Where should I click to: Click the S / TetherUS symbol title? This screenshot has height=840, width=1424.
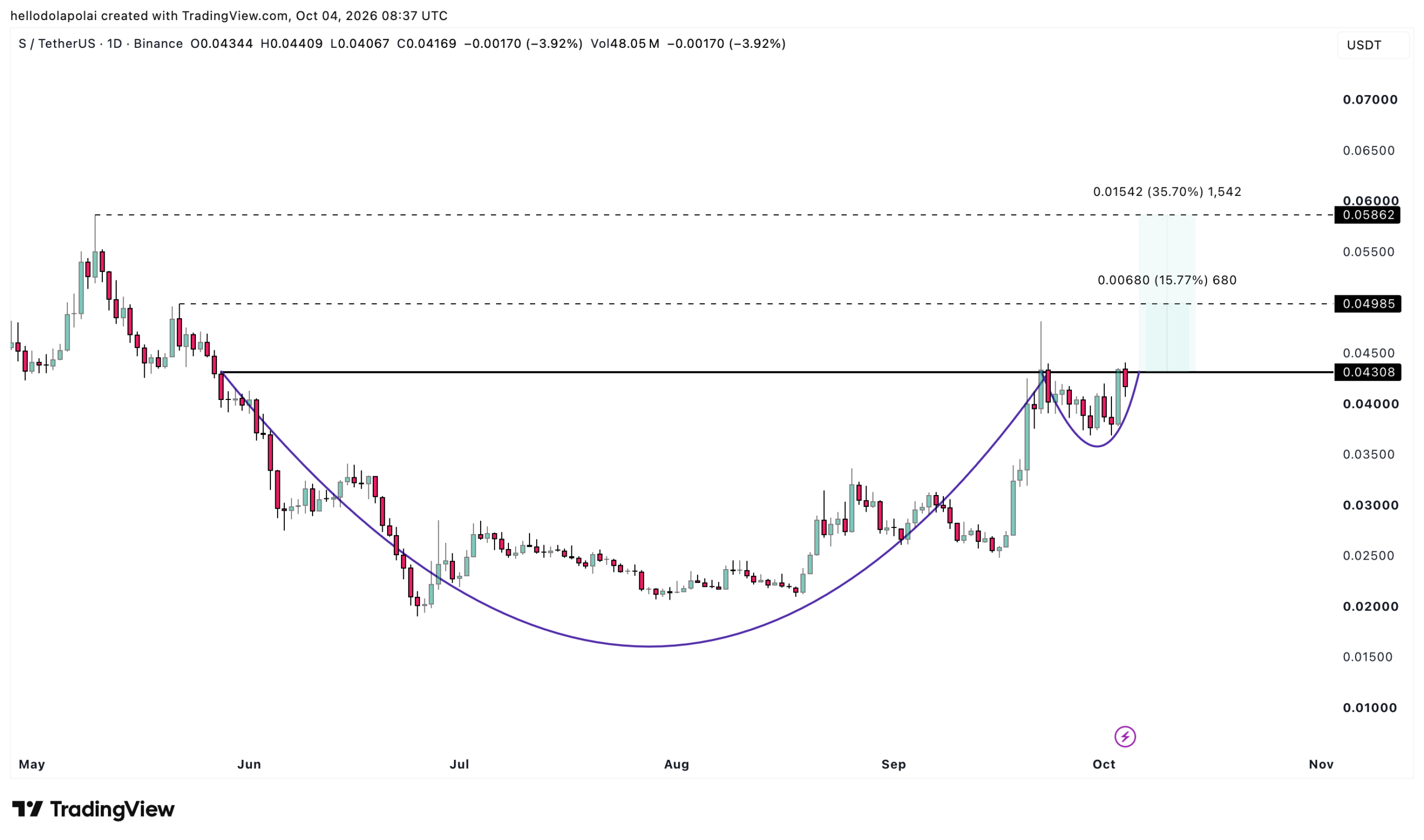click(57, 43)
